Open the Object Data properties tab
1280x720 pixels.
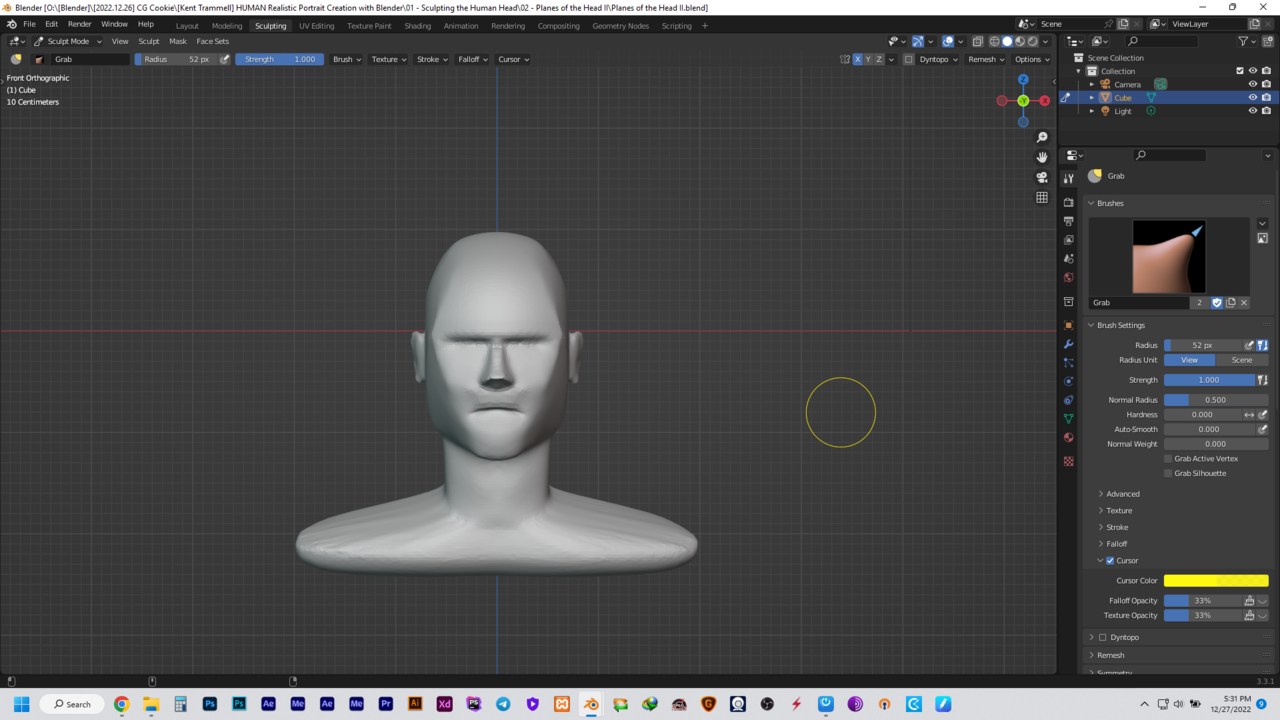click(1069, 419)
